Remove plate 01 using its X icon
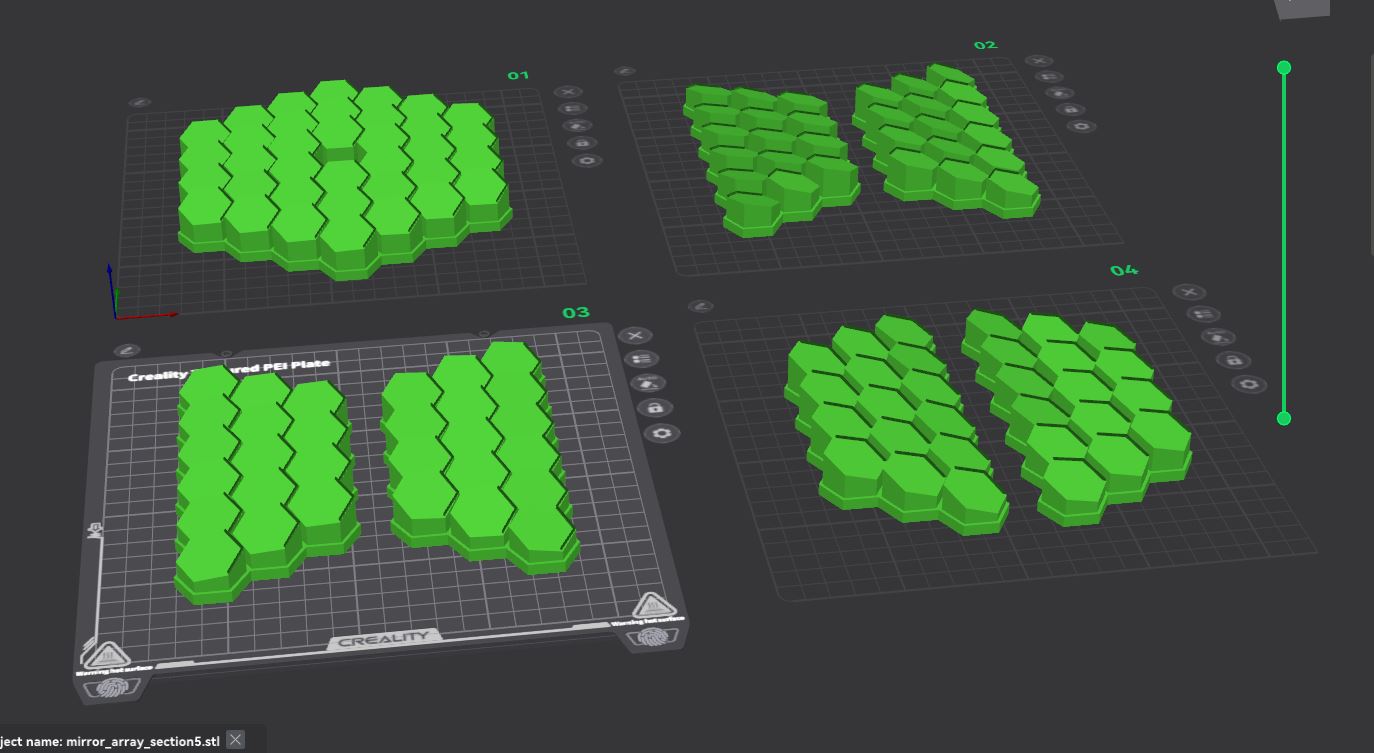 point(568,92)
